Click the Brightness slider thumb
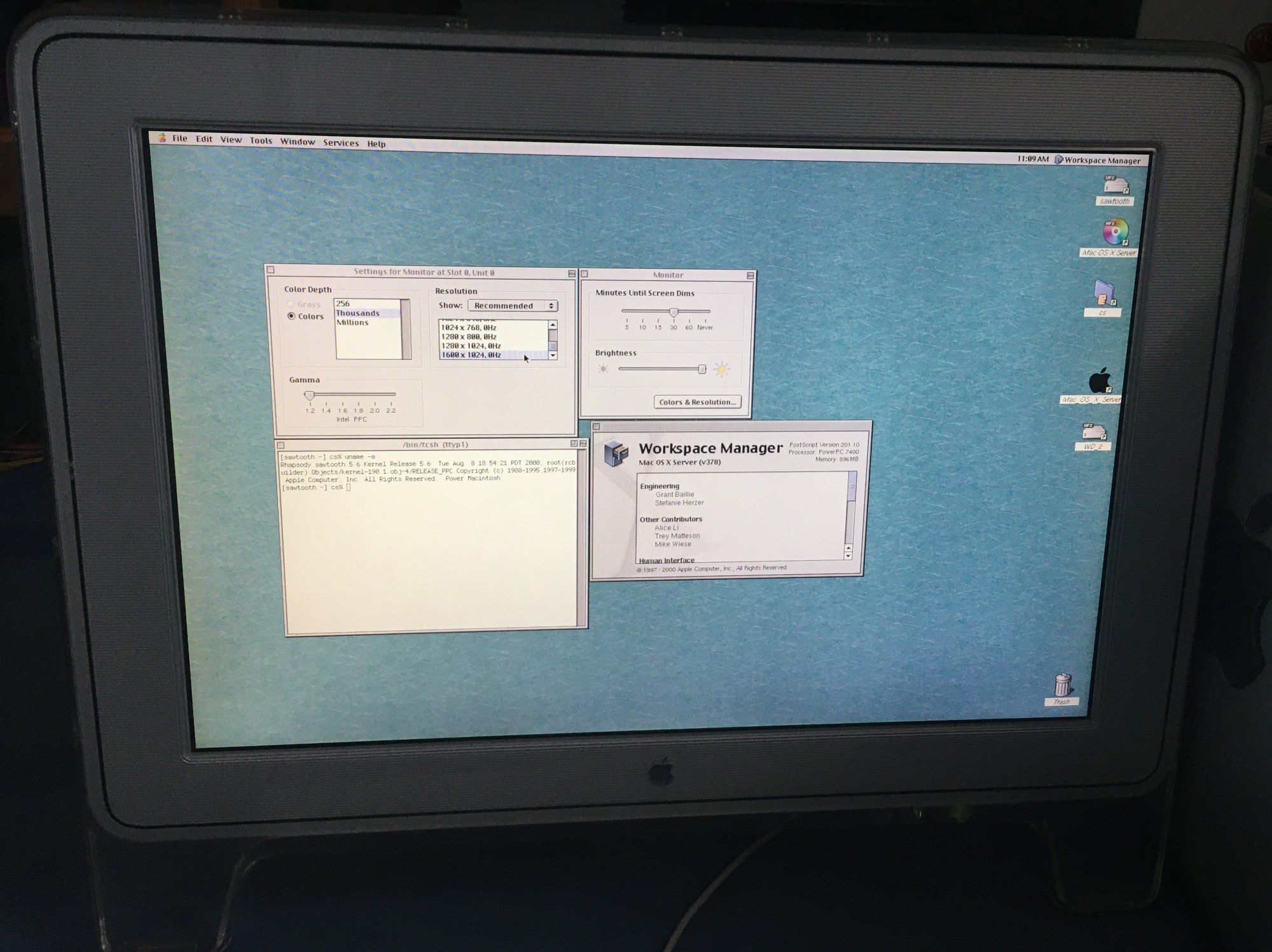 click(702, 369)
